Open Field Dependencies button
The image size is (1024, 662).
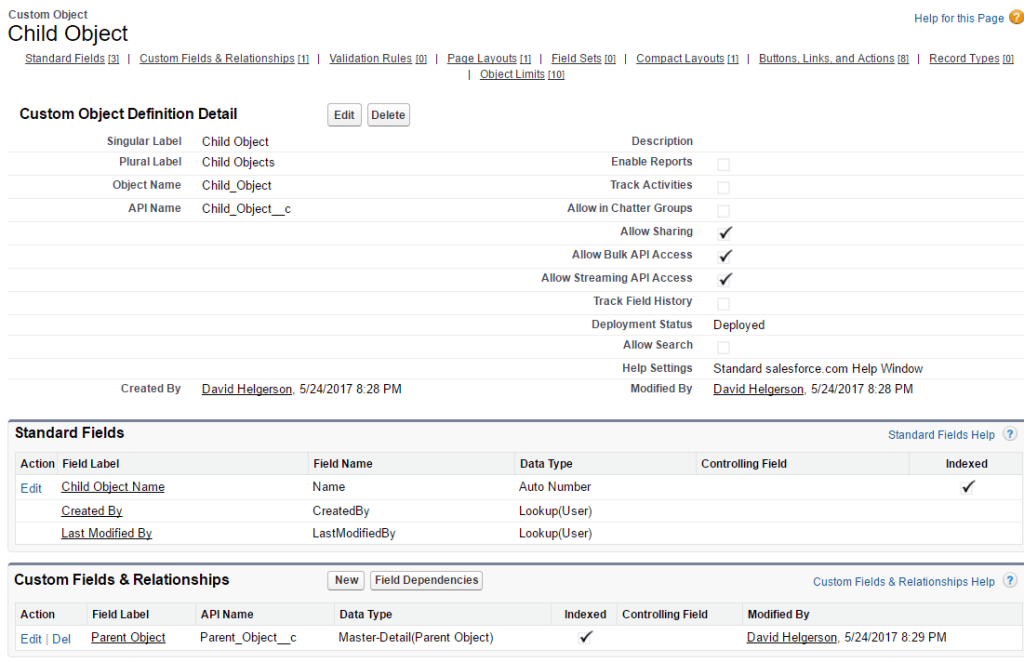pos(426,580)
